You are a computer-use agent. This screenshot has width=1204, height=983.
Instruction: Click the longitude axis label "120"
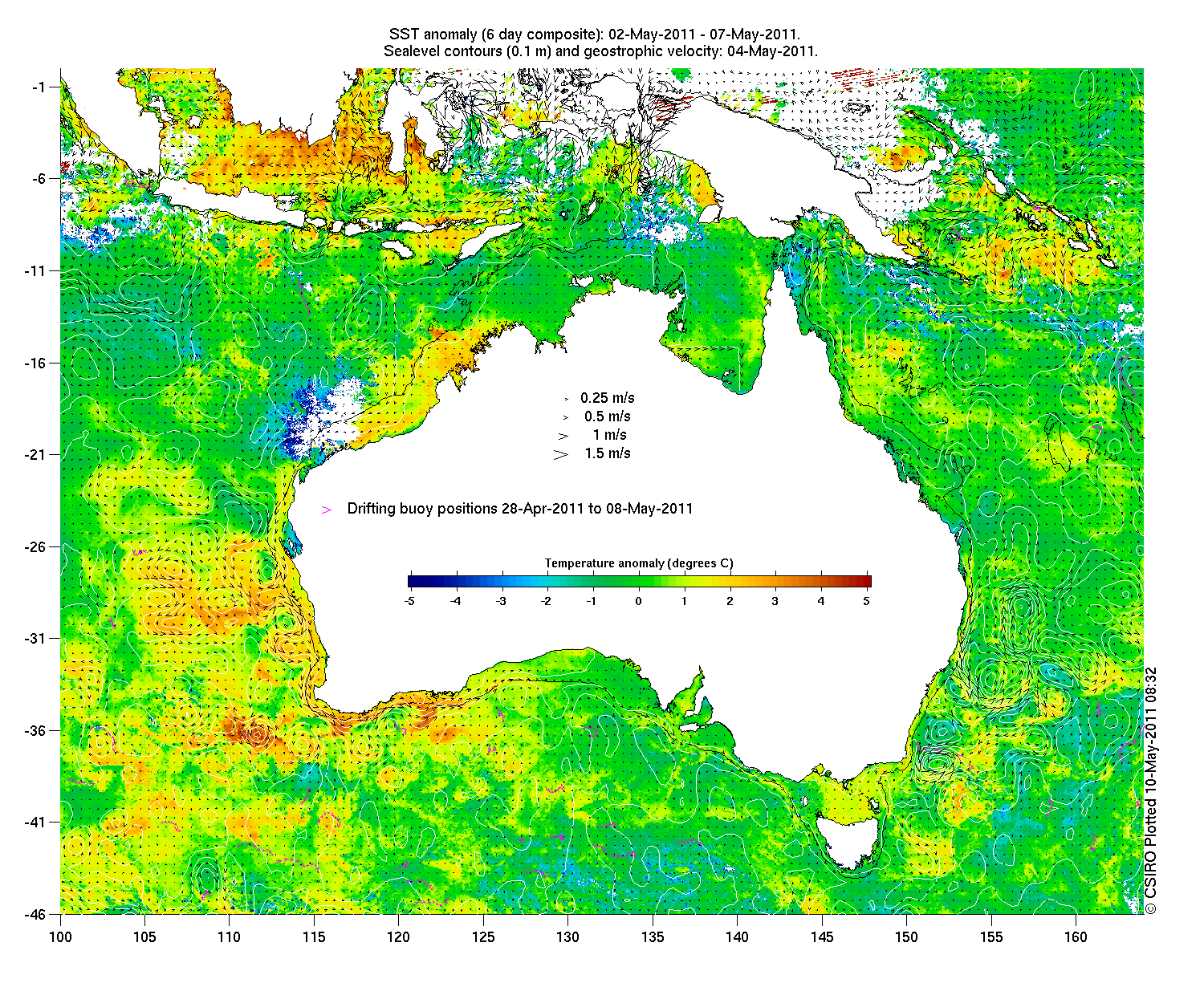pos(398,937)
